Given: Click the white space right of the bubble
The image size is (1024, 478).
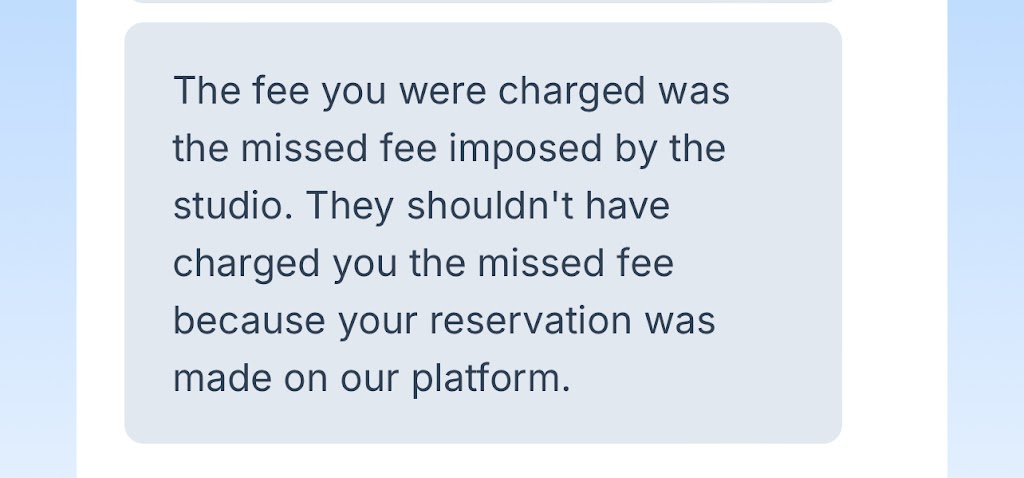Looking at the screenshot, I should pyautogui.click(x=894, y=234).
